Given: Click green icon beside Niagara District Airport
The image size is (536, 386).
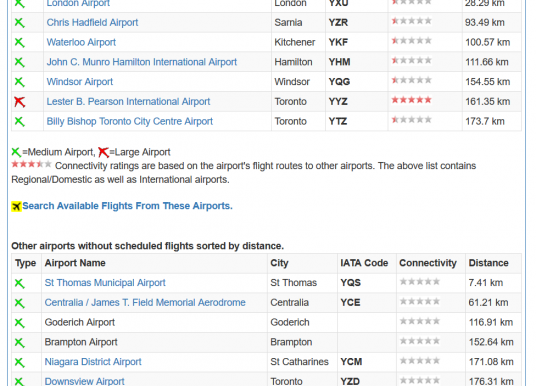Looking at the screenshot, I should [19, 362].
